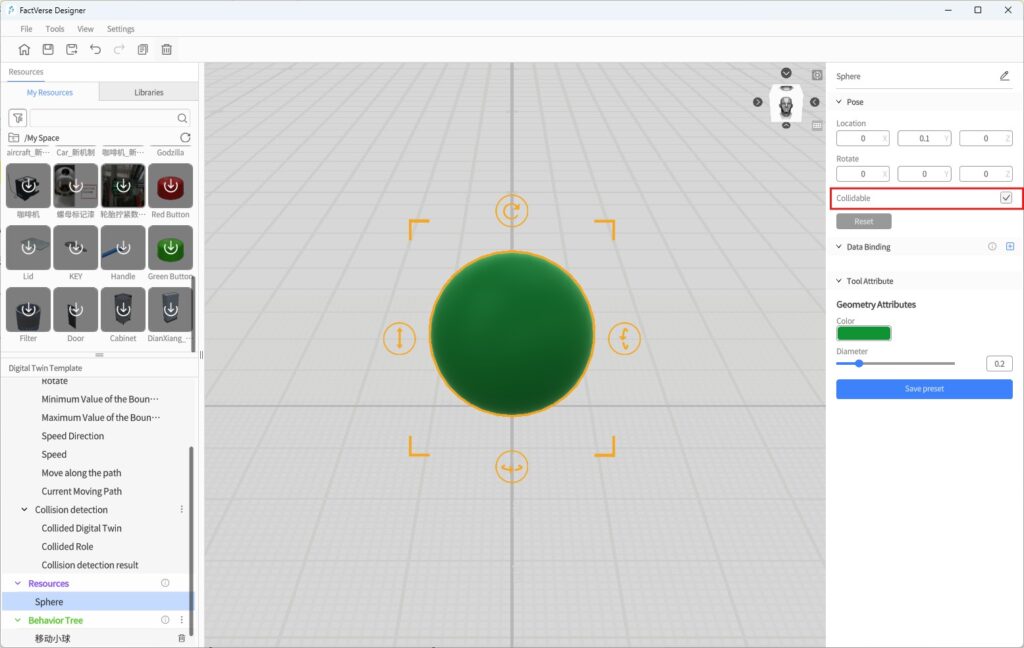Viewport: 1024px width, 648px height.
Task: Click the pencil icon to rename Sphere
Action: tap(1004, 76)
